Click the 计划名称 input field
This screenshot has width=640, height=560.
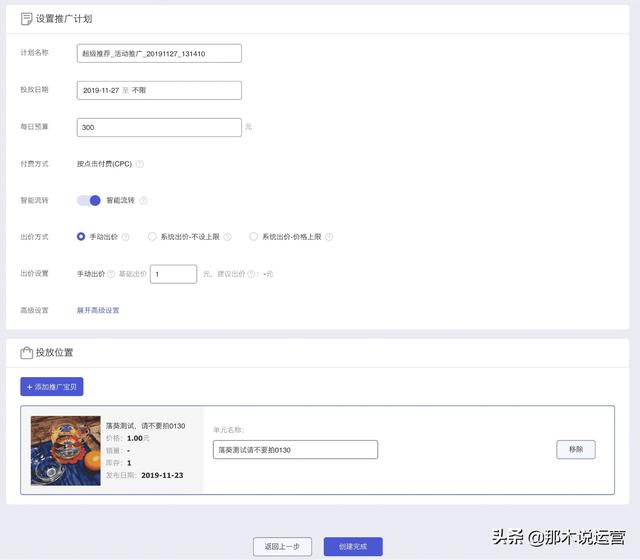point(159,53)
